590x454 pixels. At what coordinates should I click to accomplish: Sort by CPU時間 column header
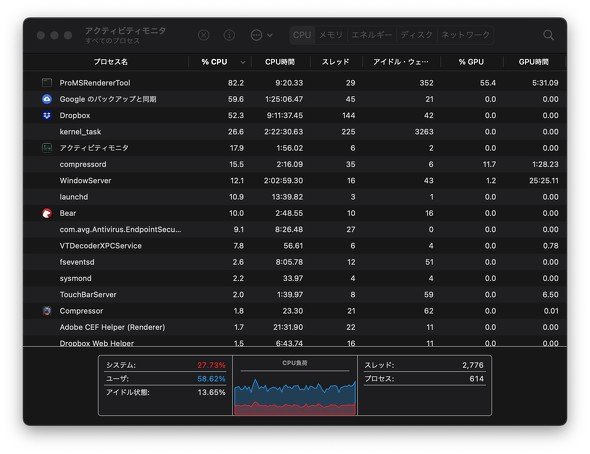[x=280, y=62]
